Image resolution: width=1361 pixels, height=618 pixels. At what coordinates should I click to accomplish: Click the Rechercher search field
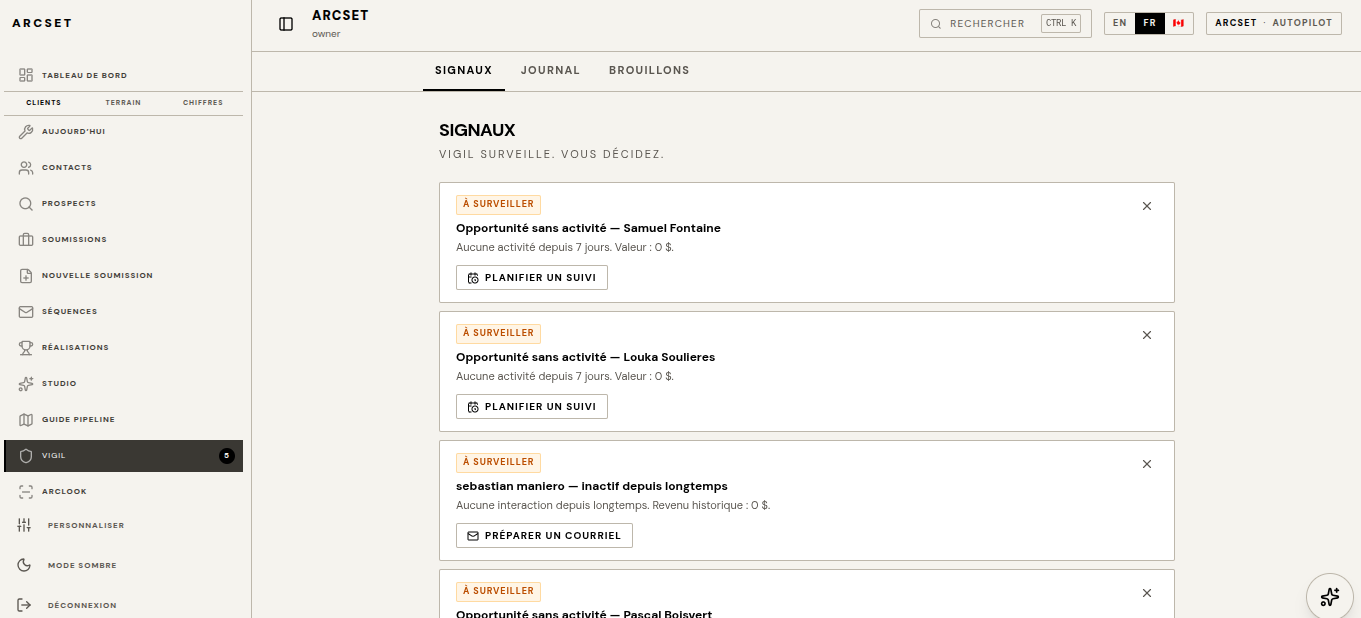[x=1005, y=23]
